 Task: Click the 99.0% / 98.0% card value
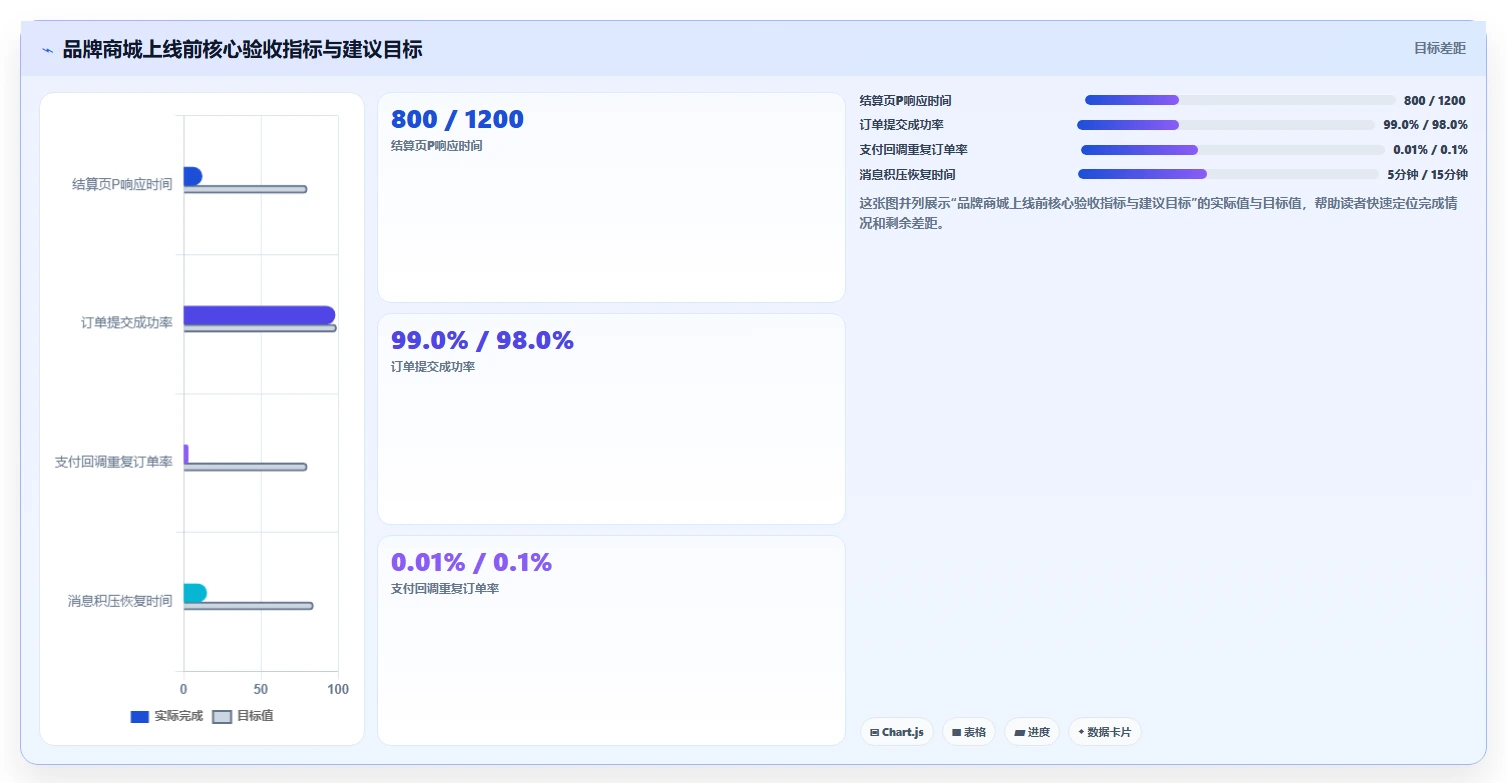pos(482,340)
